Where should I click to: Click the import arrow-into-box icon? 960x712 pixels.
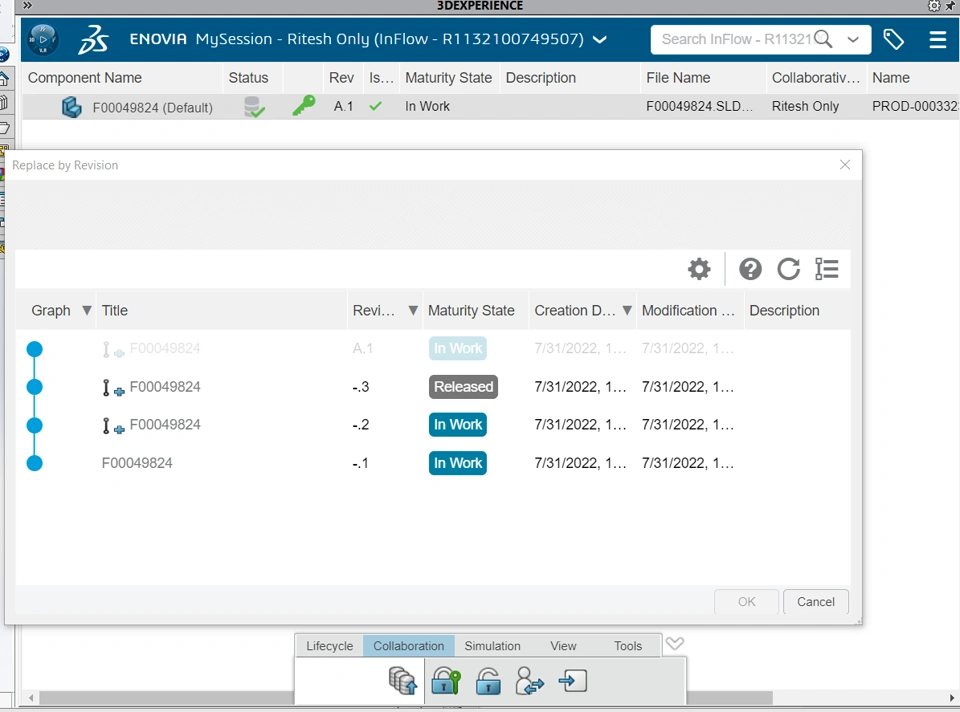click(x=572, y=681)
